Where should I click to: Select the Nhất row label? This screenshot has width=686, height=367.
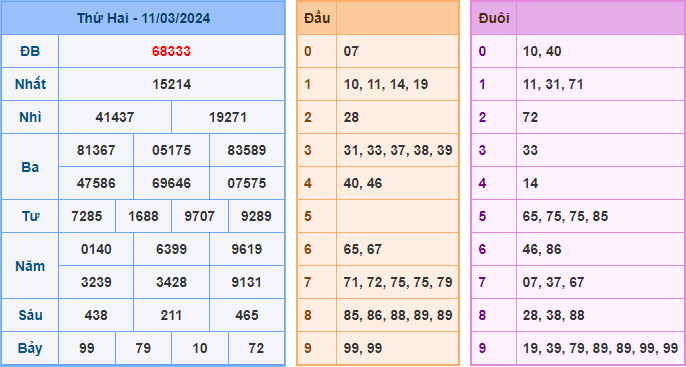click(30, 84)
